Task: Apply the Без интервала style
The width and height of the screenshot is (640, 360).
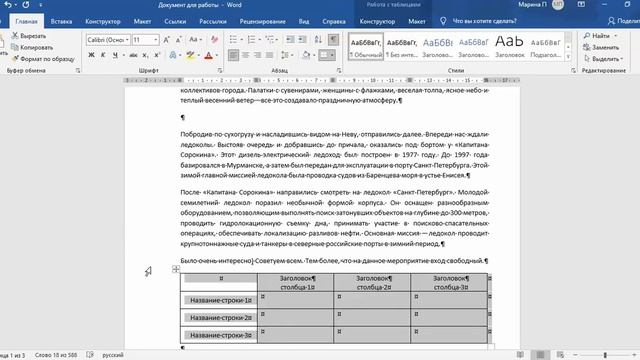Action: (402, 47)
